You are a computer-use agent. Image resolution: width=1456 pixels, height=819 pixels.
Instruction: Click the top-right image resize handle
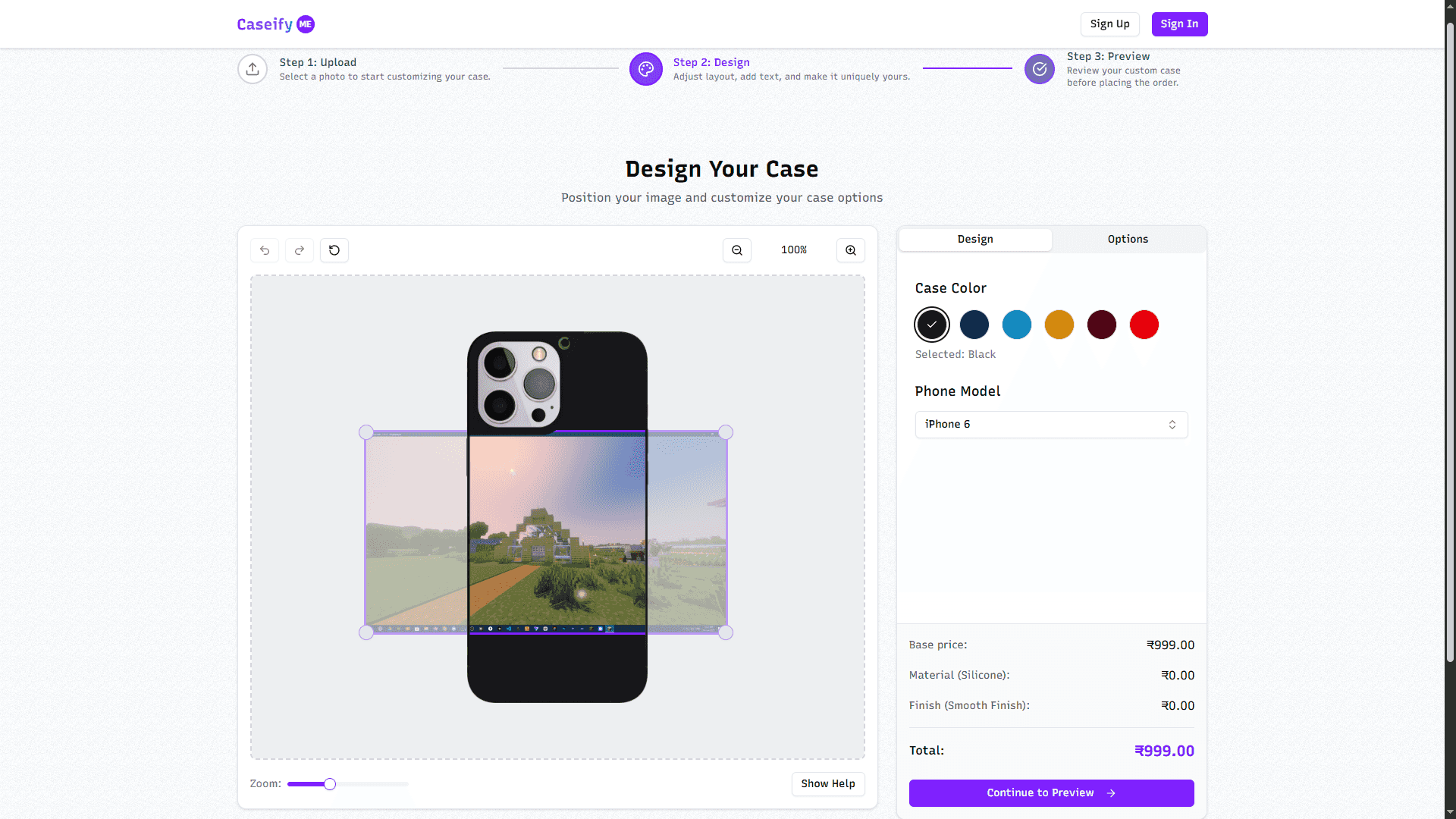tap(726, 432)
